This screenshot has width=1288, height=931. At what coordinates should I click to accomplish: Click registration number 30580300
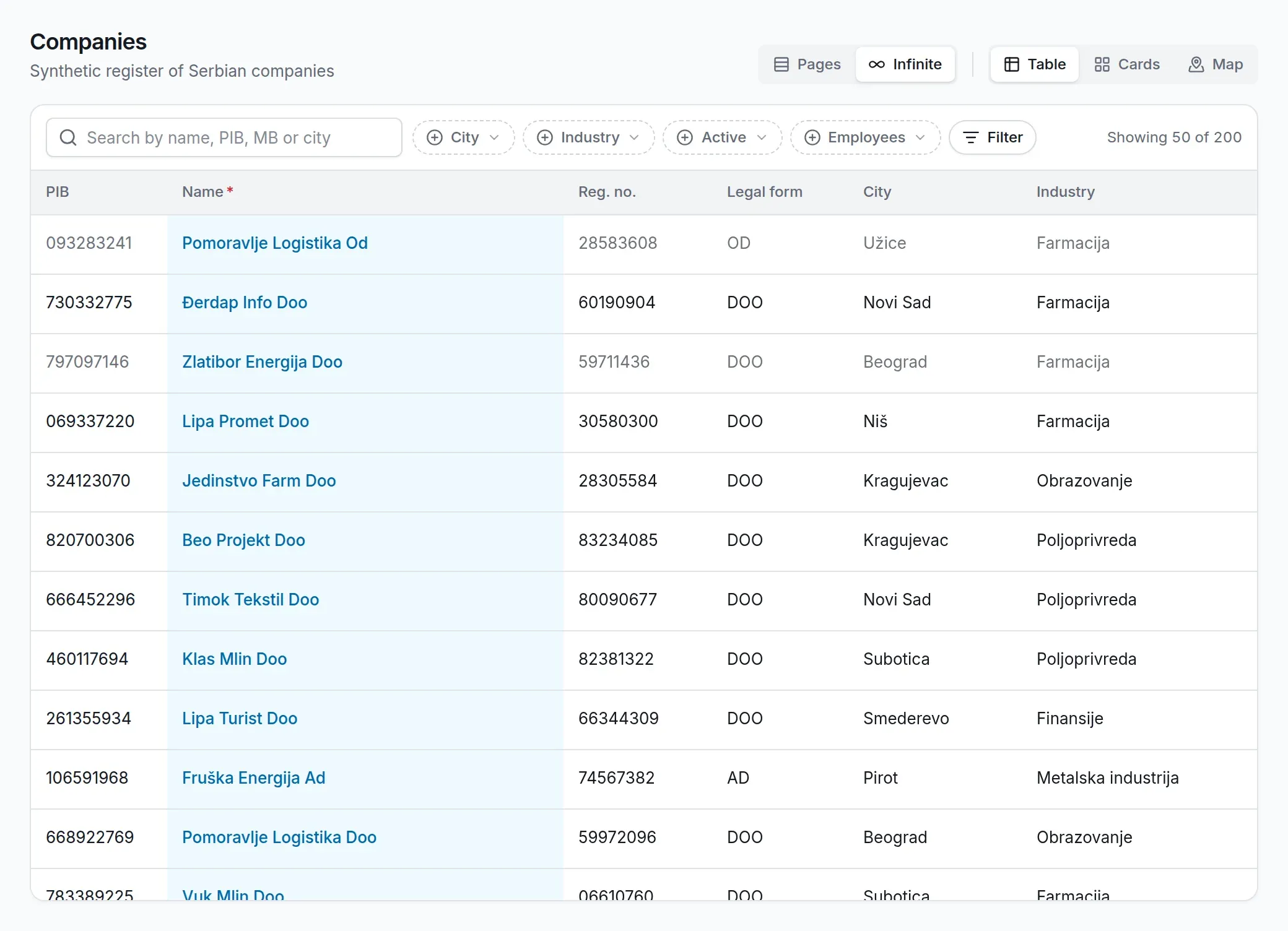click(x=618, y=422)
